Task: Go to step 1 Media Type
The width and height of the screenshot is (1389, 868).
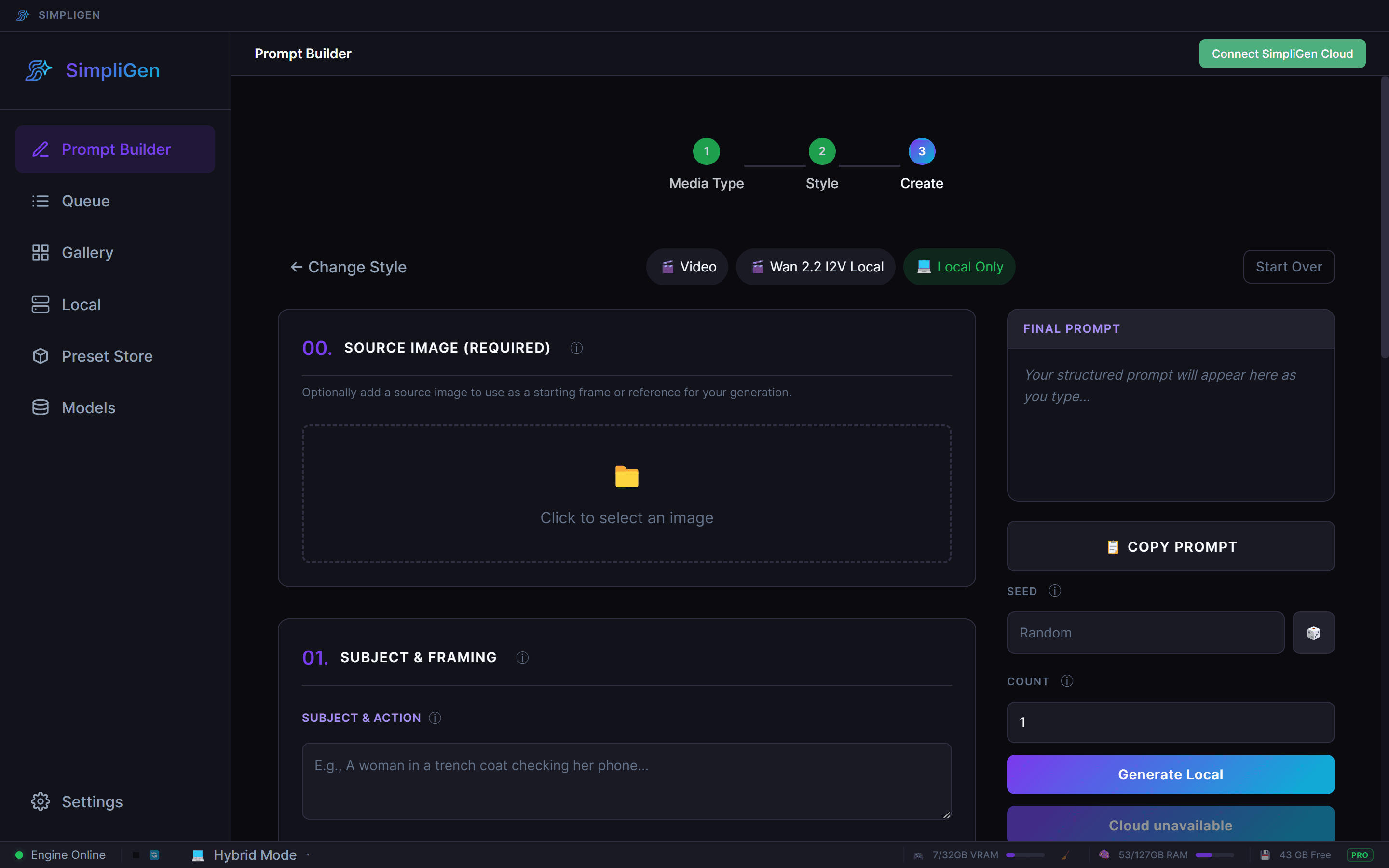Action: click(706, 164)
